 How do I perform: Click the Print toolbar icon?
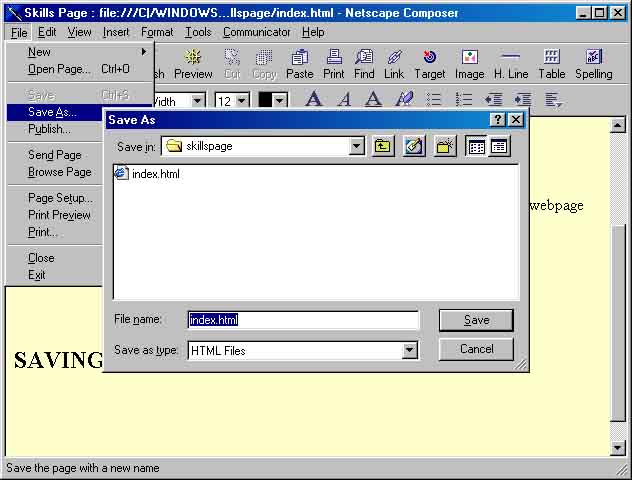pos(334,64)
